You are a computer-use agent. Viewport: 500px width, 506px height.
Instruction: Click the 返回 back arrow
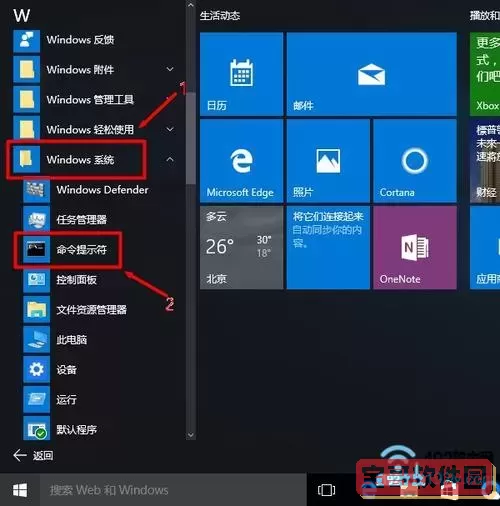click(x=20, y=455)
